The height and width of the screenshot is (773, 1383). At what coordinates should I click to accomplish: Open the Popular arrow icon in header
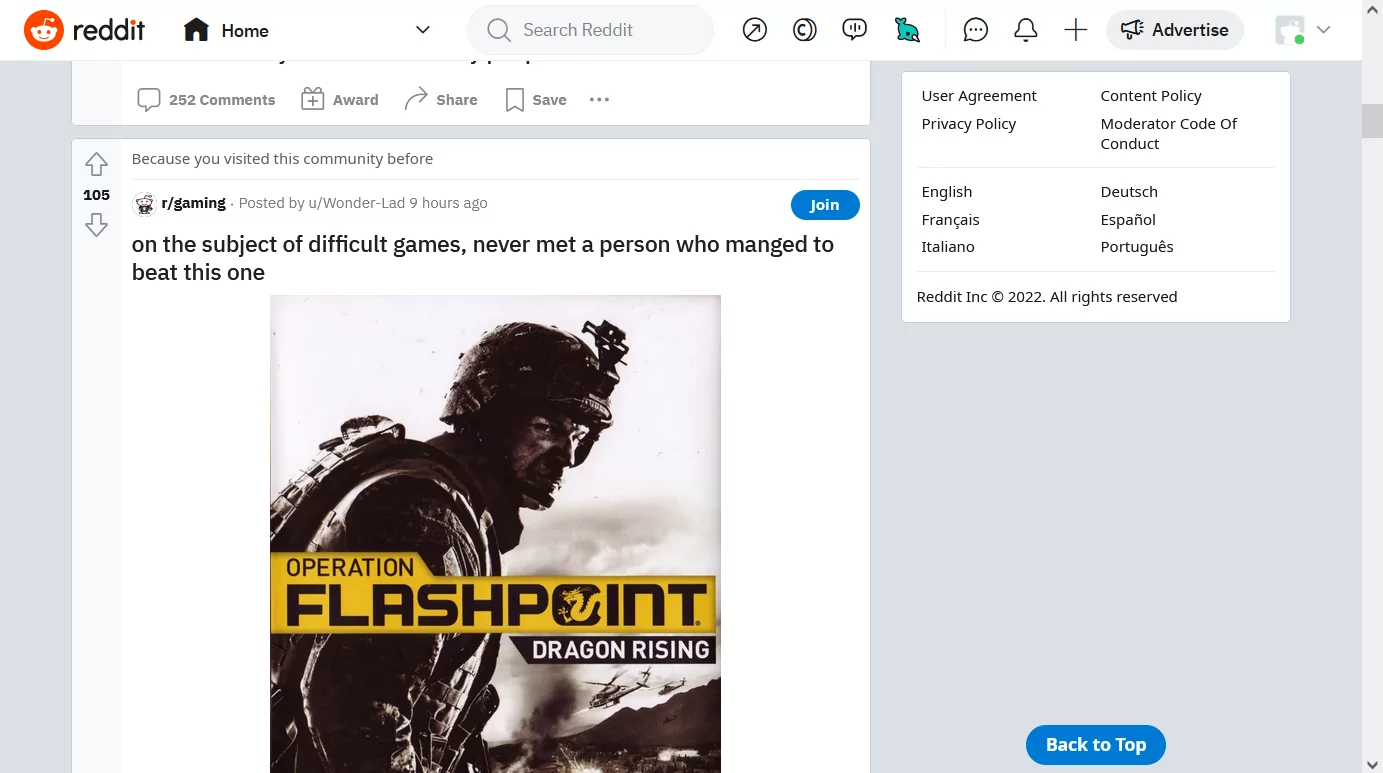pyautogui.click(x=755, y=30)
